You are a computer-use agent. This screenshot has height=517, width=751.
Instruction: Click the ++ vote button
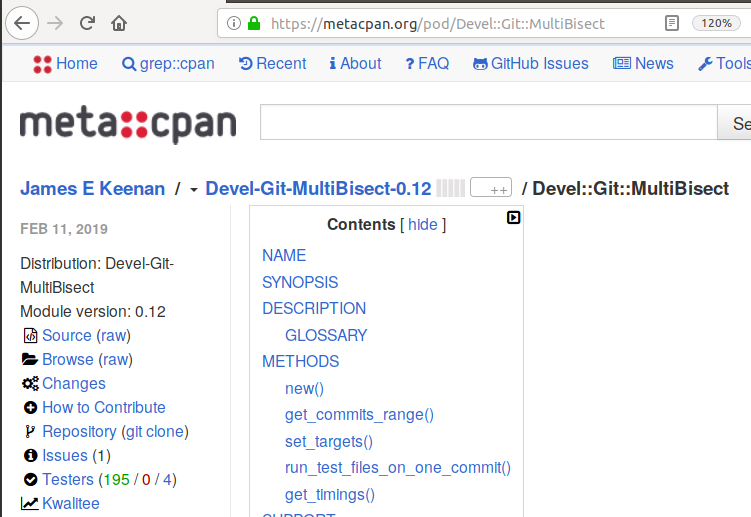[x=491, y=188]
